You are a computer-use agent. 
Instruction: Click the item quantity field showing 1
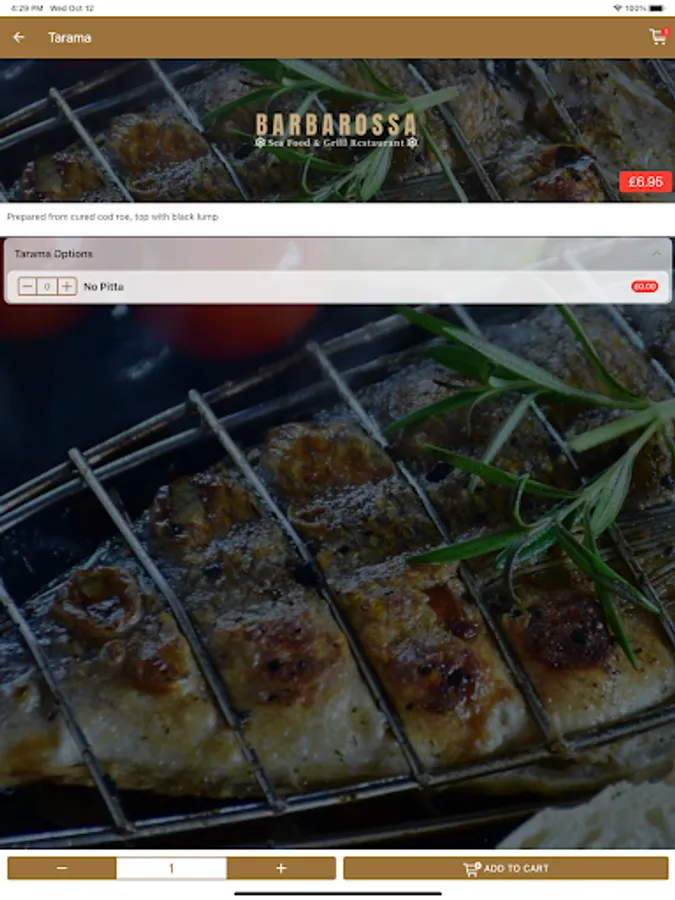pos(171,868)
